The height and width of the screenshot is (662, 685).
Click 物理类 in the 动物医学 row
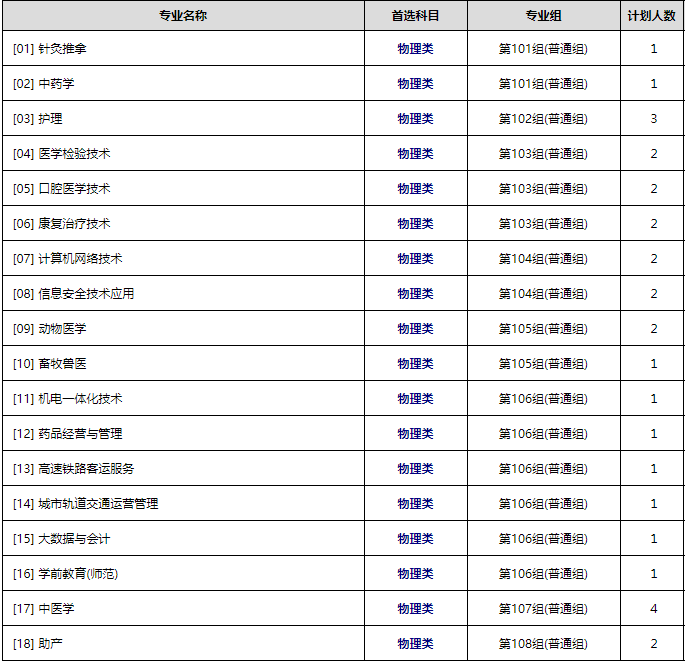click(415, 328)
